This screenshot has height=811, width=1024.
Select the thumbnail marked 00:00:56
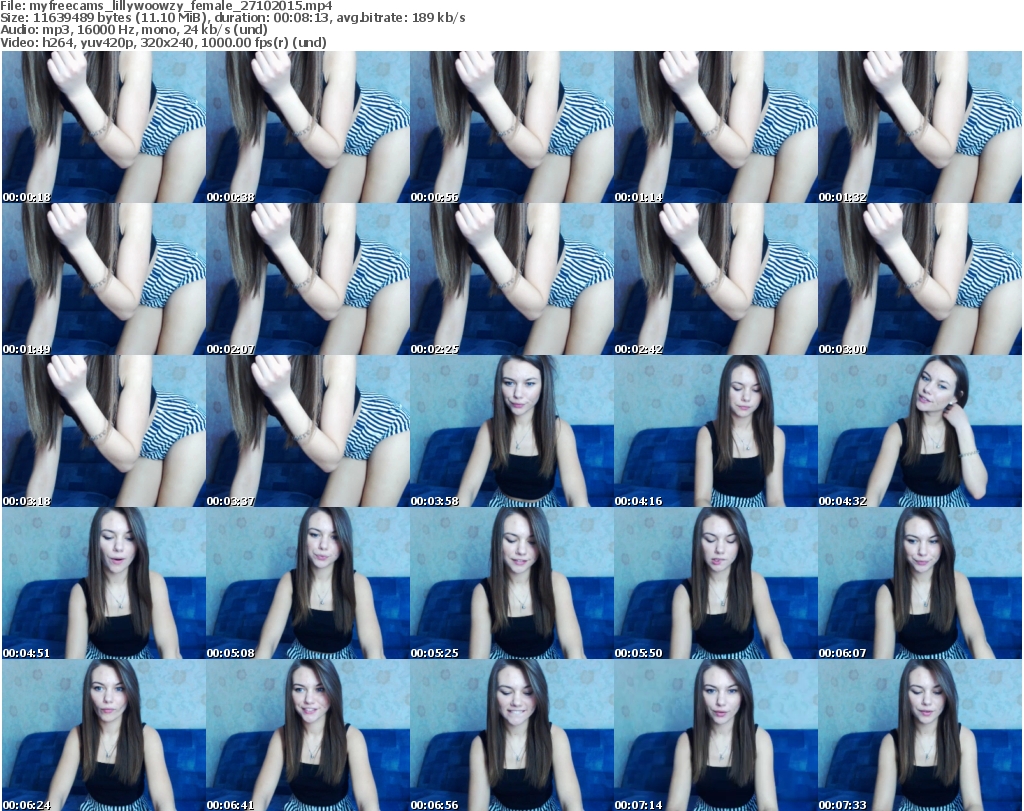tap(511, 127)
